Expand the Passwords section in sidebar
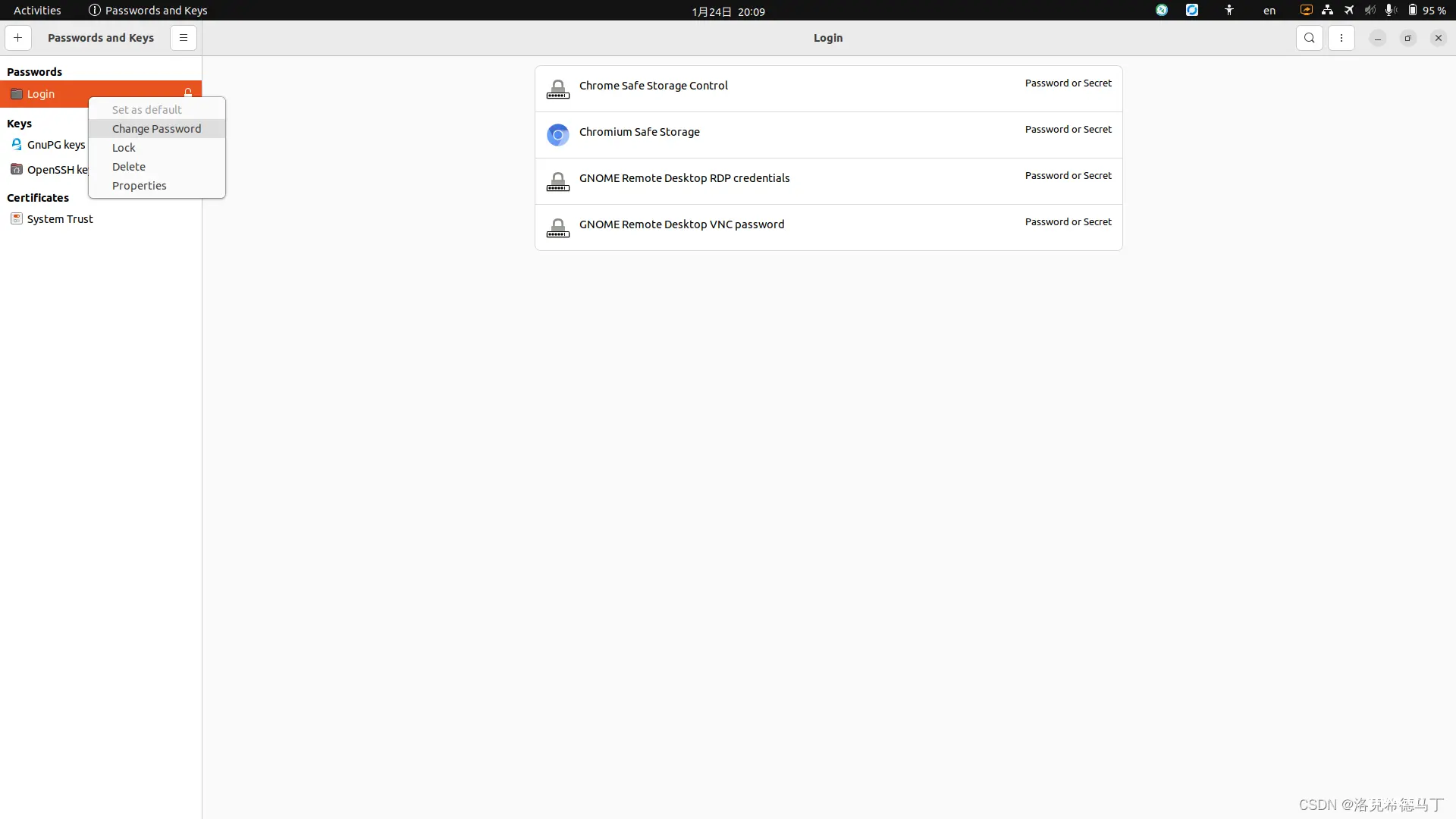1456x819 pixels. pyautogui.click(x=34, y=71)
